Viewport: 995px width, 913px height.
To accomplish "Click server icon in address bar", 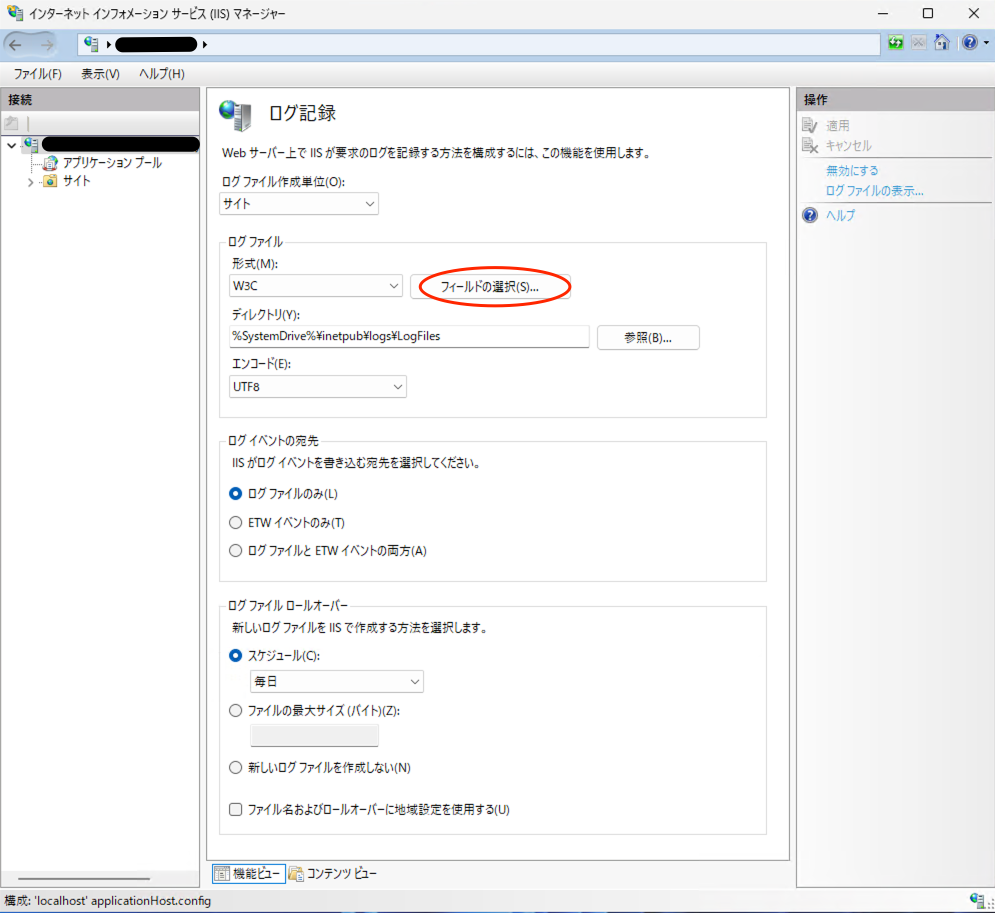I will [91, 44].
